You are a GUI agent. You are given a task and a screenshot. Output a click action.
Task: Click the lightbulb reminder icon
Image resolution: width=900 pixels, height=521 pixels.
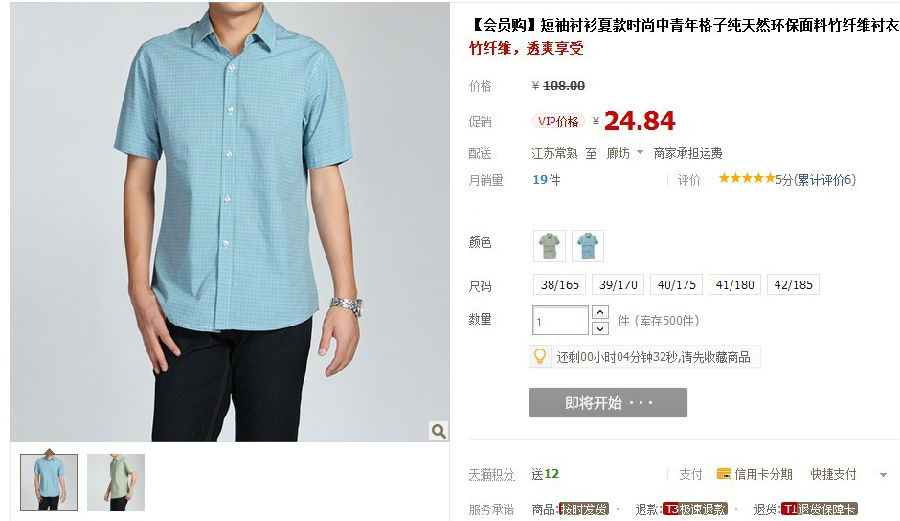tap(540, 356)
